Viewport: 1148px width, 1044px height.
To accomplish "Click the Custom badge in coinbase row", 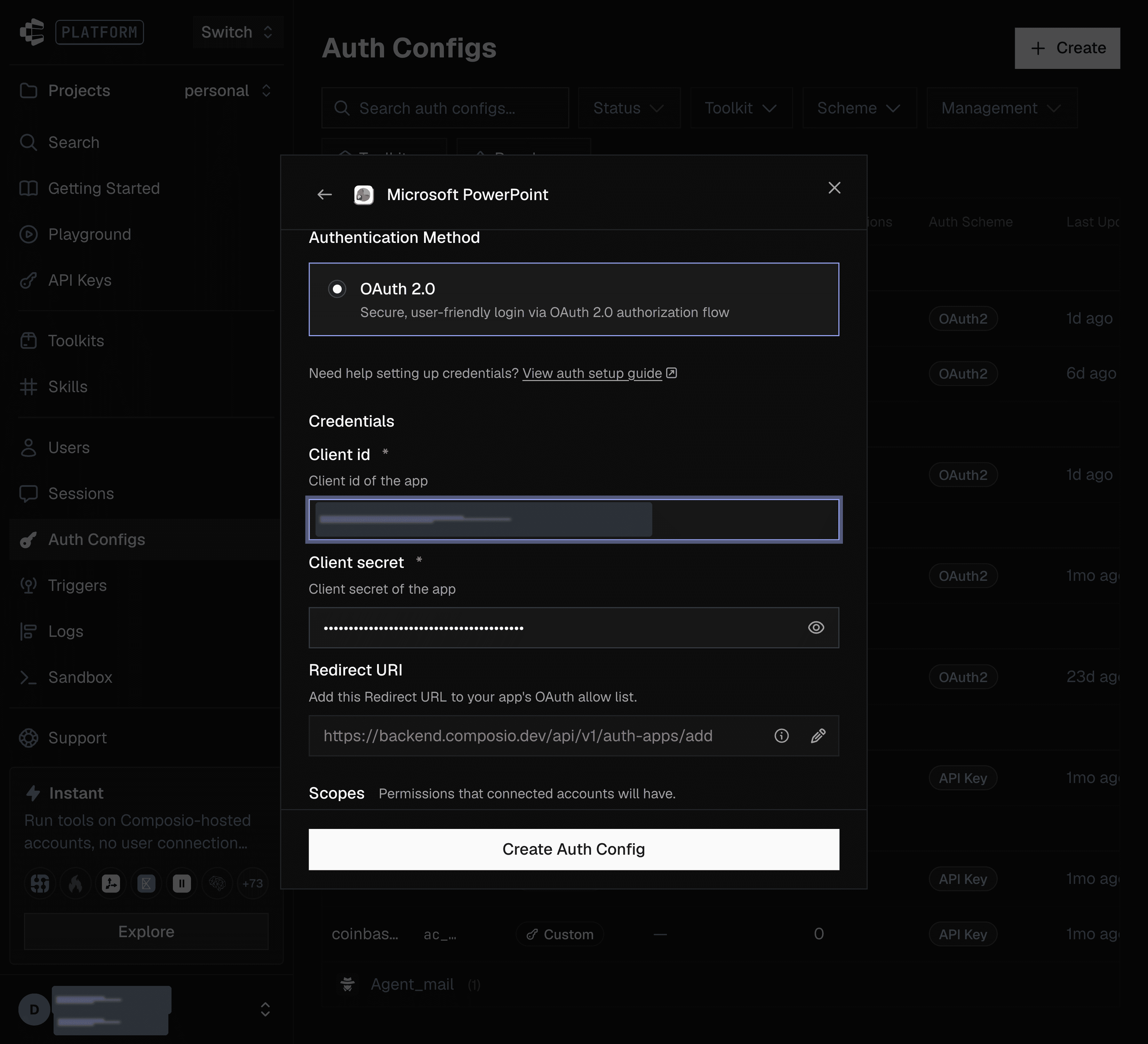I will pyautogui.click(x=560, y=934).
